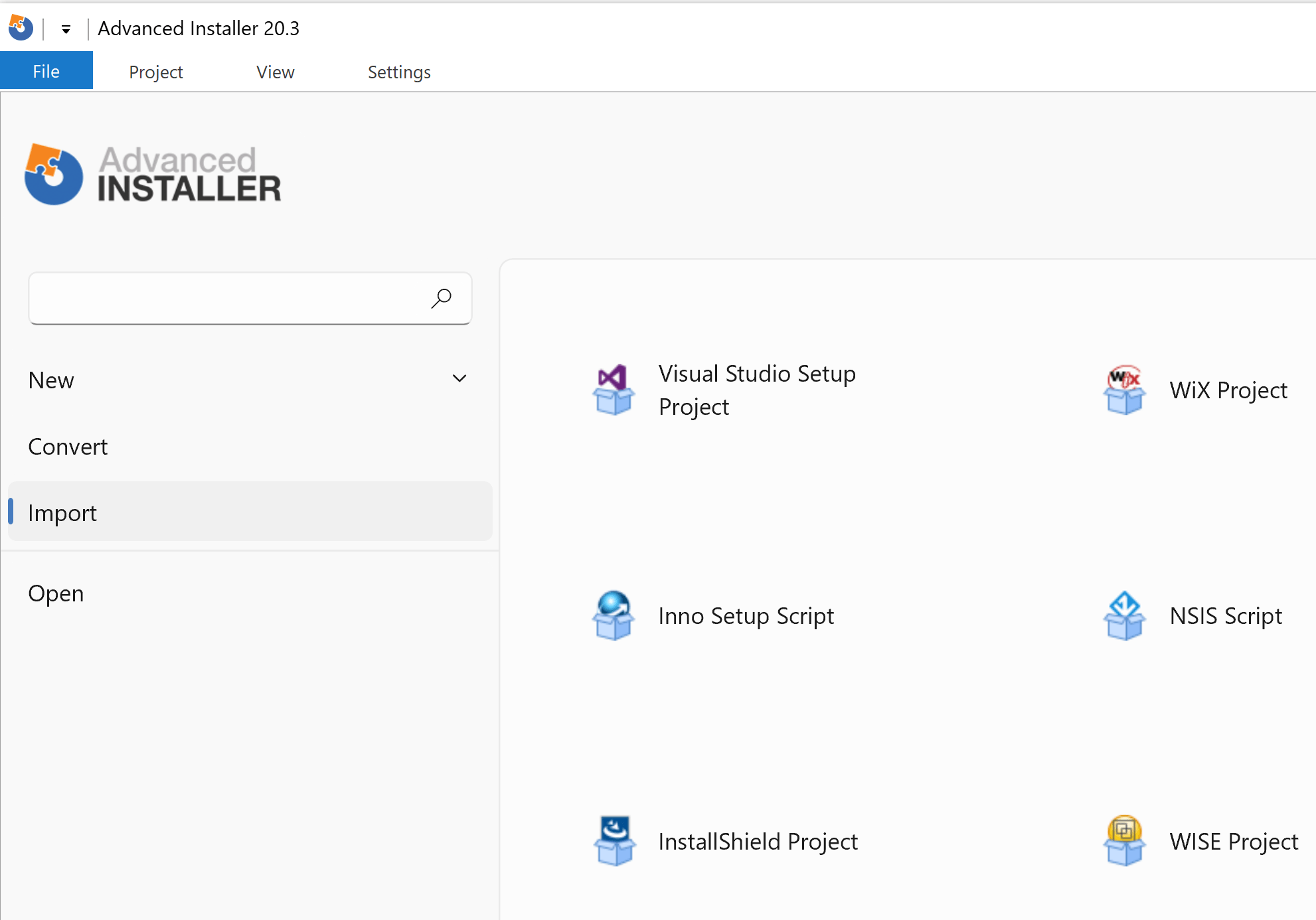Click the NSIS Script icon
The height and width of the screenshot is (920, 1316).
point(1124,615)
